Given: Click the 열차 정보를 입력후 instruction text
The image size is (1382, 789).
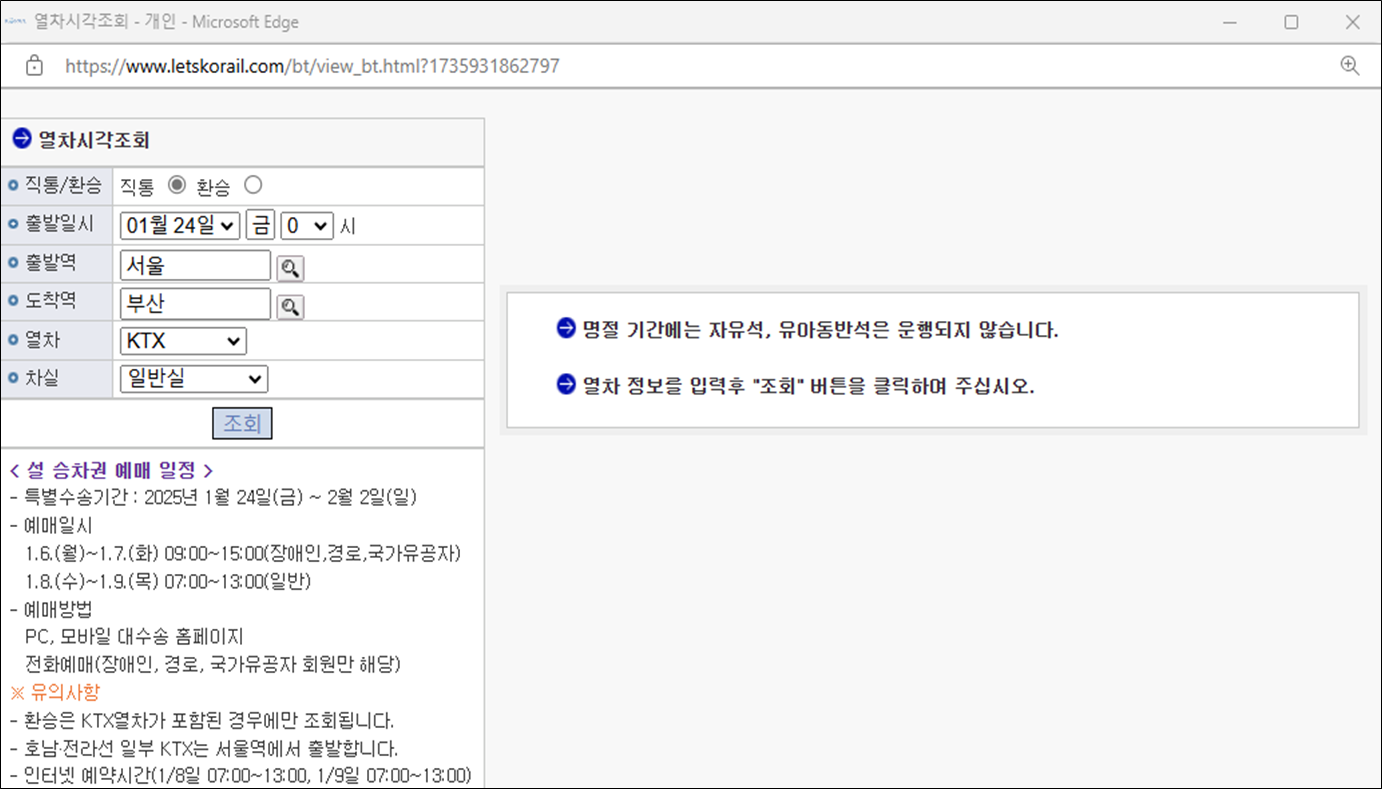Looking at the screenshot, I should click(808, 387).
